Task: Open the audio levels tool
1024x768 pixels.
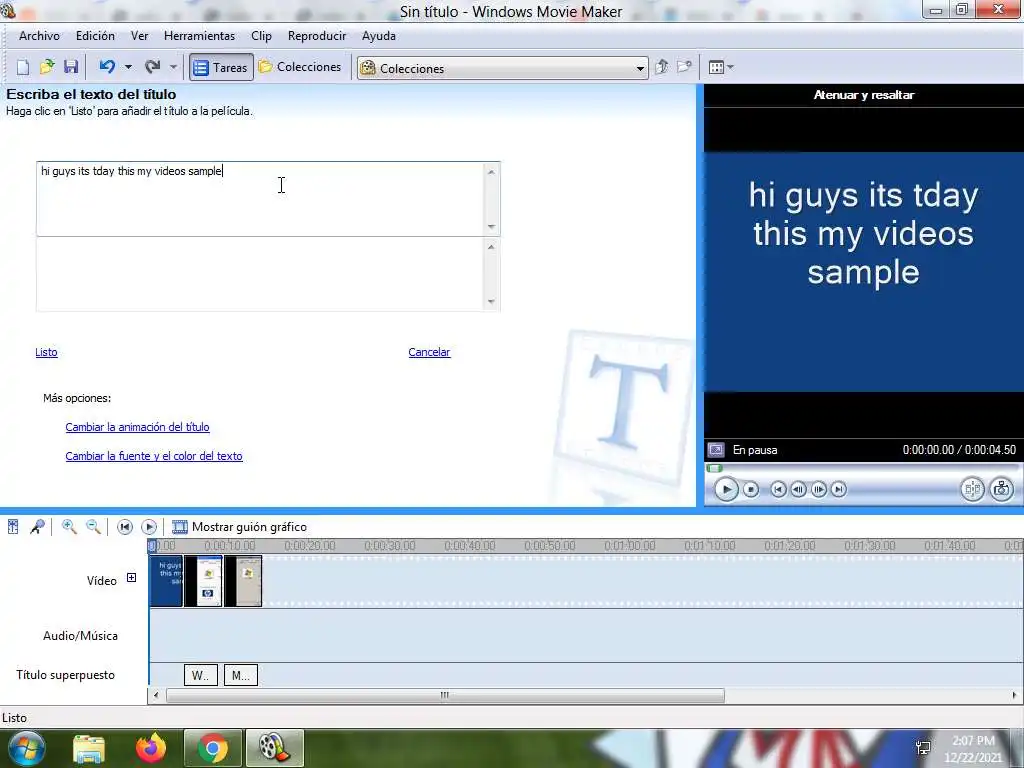Action: point(13,527)
